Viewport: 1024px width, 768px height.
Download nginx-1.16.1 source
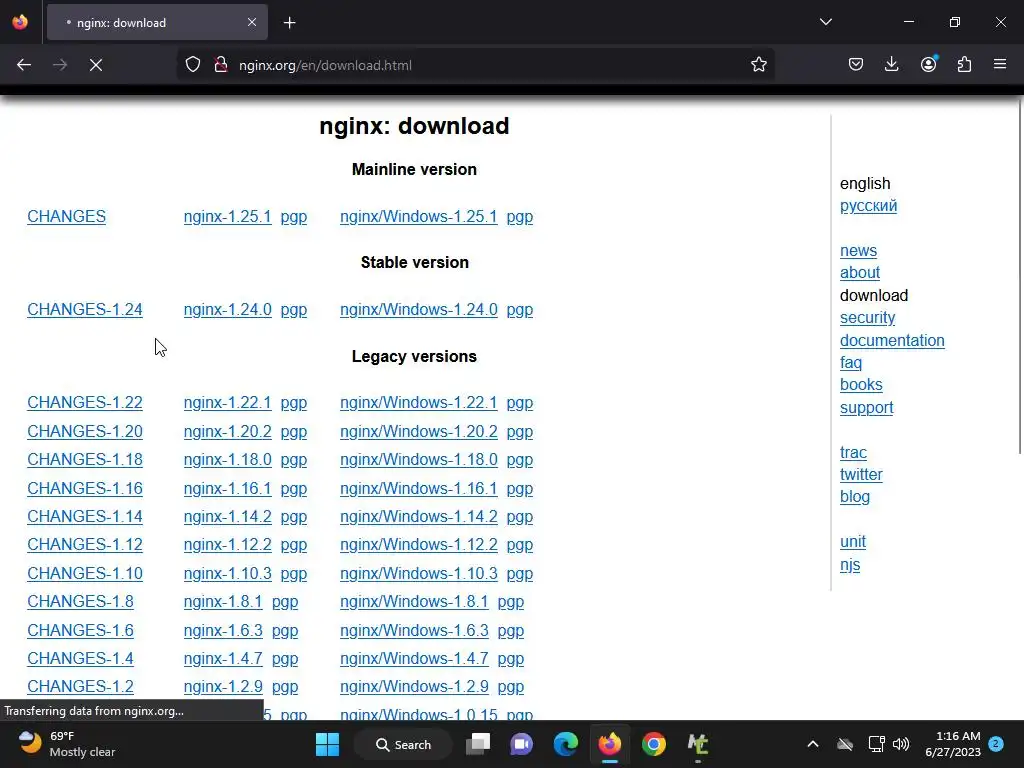(227, 488)
